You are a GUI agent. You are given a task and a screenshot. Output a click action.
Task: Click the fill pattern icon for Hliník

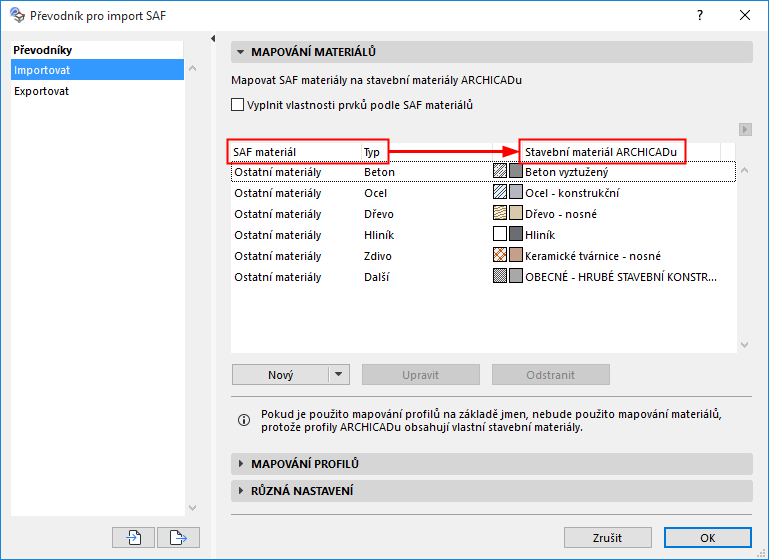pos(500,234)
